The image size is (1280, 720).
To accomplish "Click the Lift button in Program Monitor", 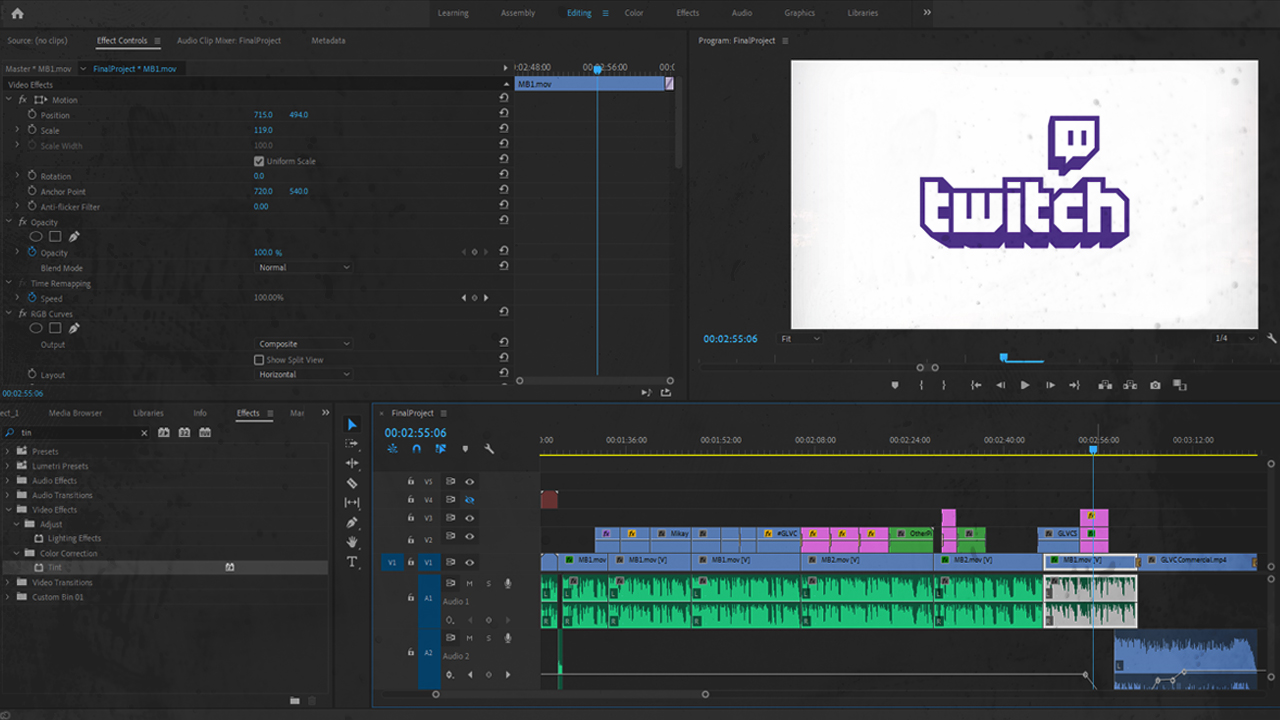I will (1105, 385).
